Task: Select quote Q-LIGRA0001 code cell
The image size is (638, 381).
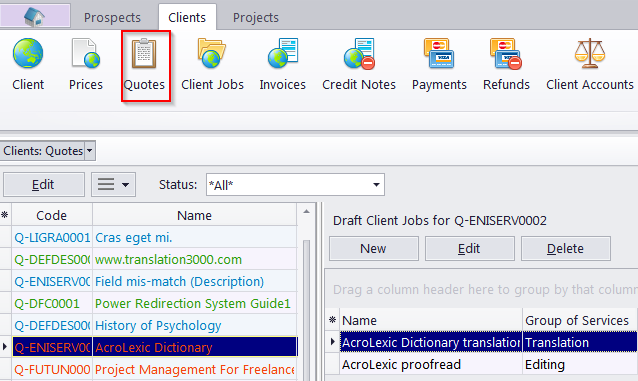Action: point(52,237)
